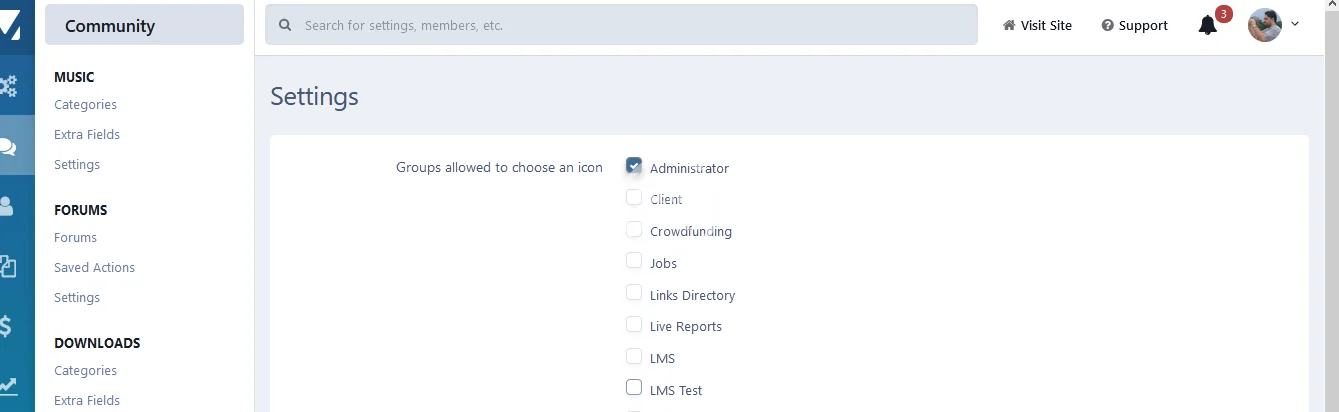Click the Visit Site link
Image resolution: width=1339 pixels, height=412 pixels.
(1037, 26)
